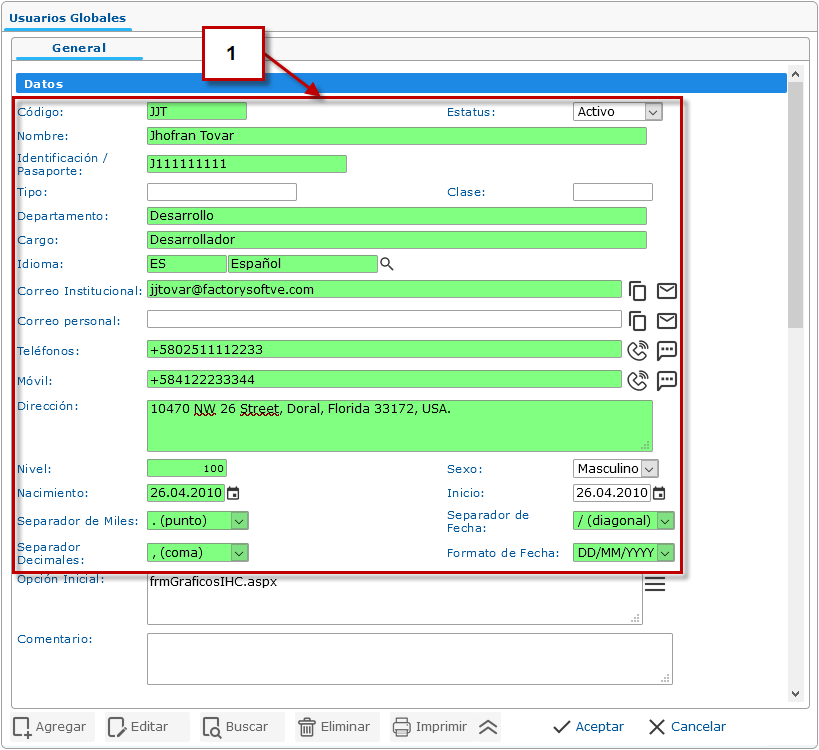This screenshot has height=750, width=819.
Task: Open the Inicio calendar date picker
Action: point(659,493)
